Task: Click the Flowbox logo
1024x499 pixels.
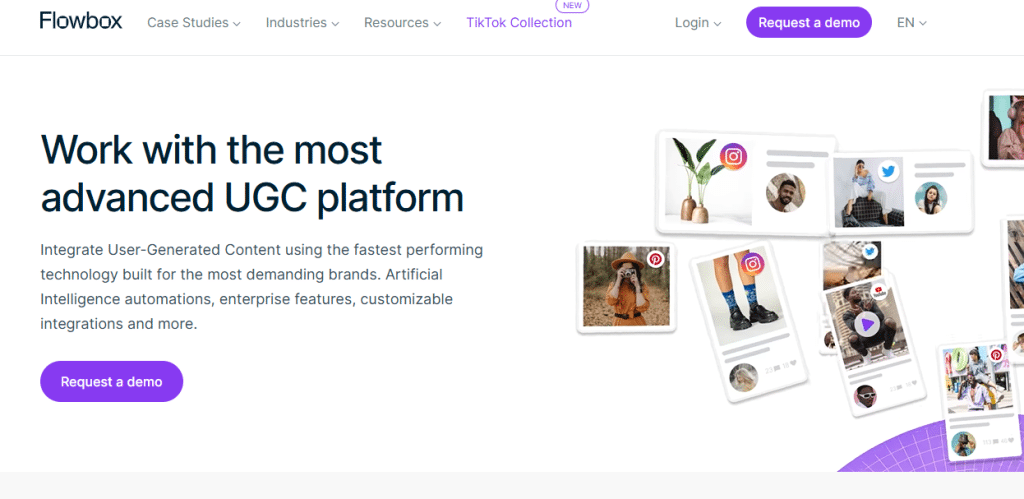Action: [81, 21]
